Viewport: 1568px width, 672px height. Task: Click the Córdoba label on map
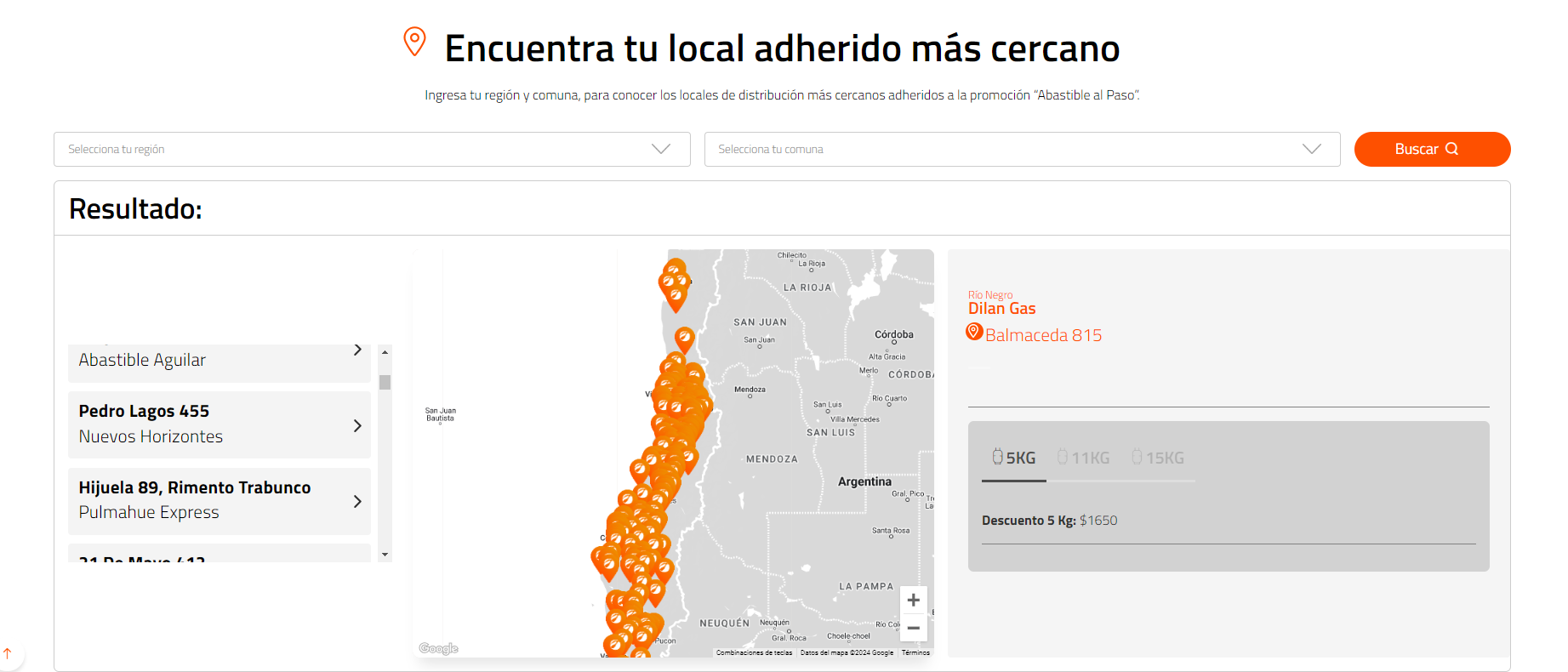[x=894, y=334]
